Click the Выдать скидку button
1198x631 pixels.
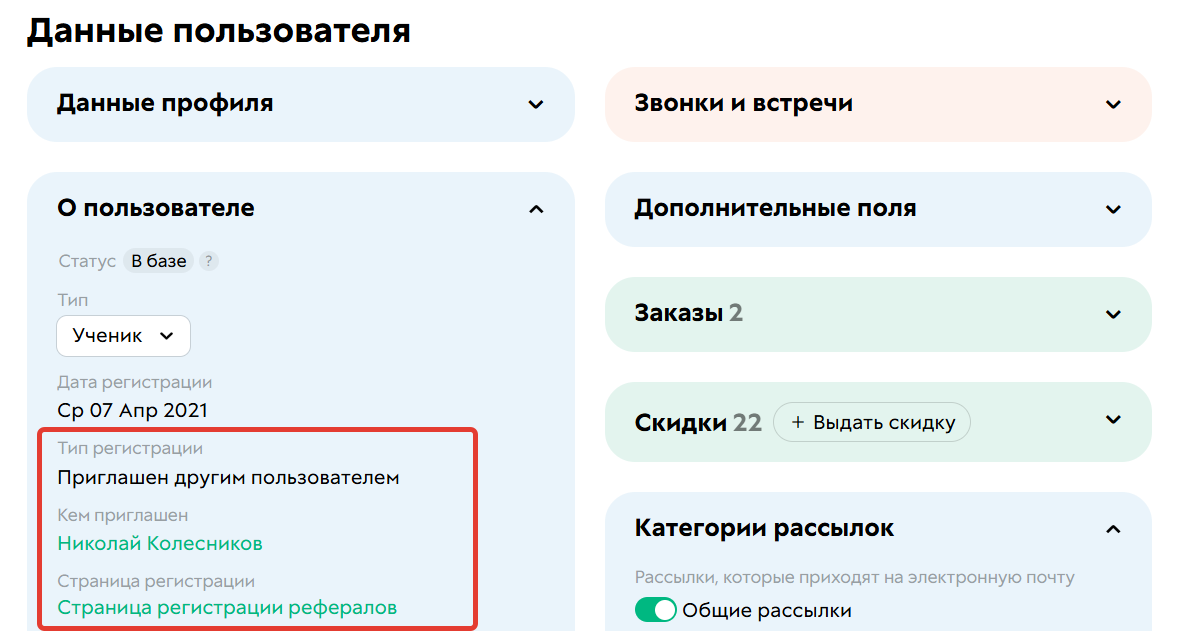coord(871,422)
